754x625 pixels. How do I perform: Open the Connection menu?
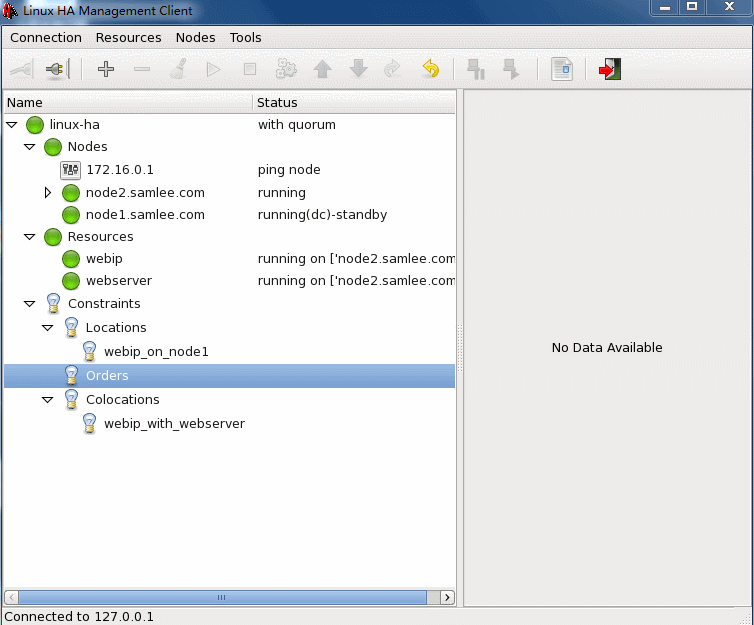(46, 37)
